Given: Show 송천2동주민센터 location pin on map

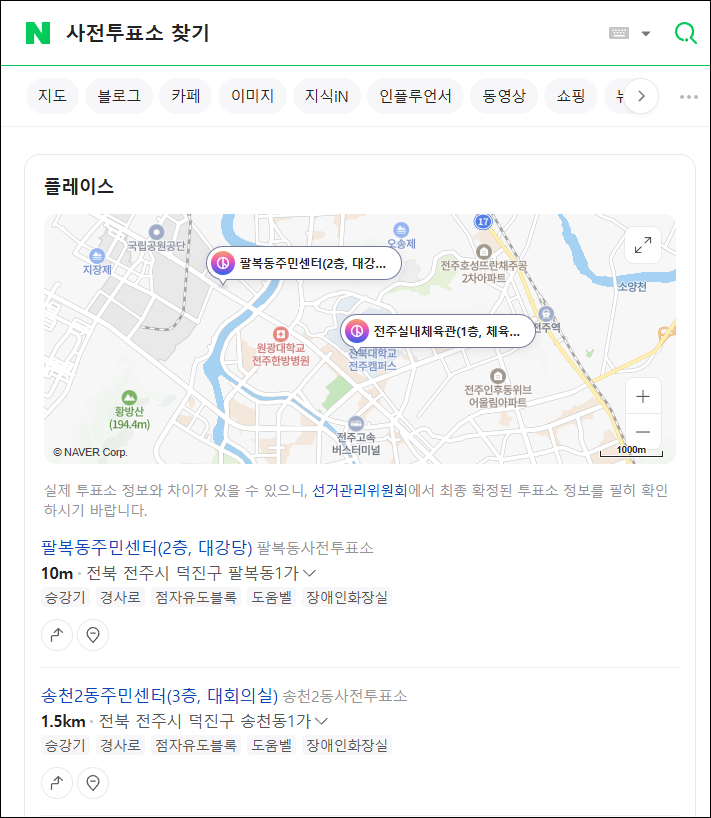Looking at the screenshot, I should [93, 783].
